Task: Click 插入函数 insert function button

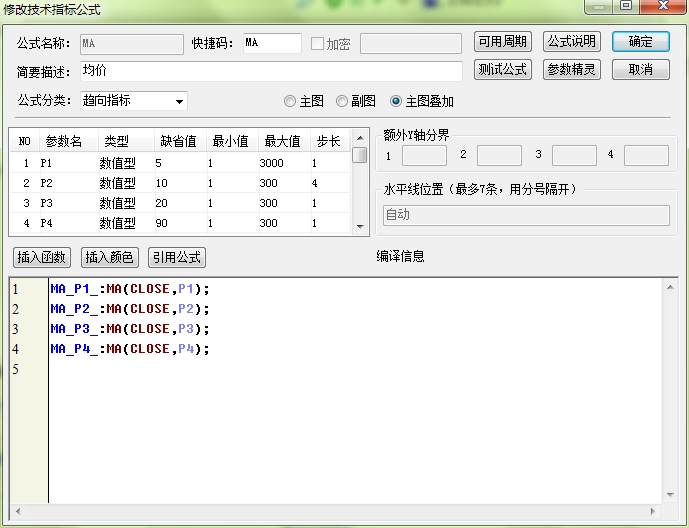Action: [x=42, y=257]
